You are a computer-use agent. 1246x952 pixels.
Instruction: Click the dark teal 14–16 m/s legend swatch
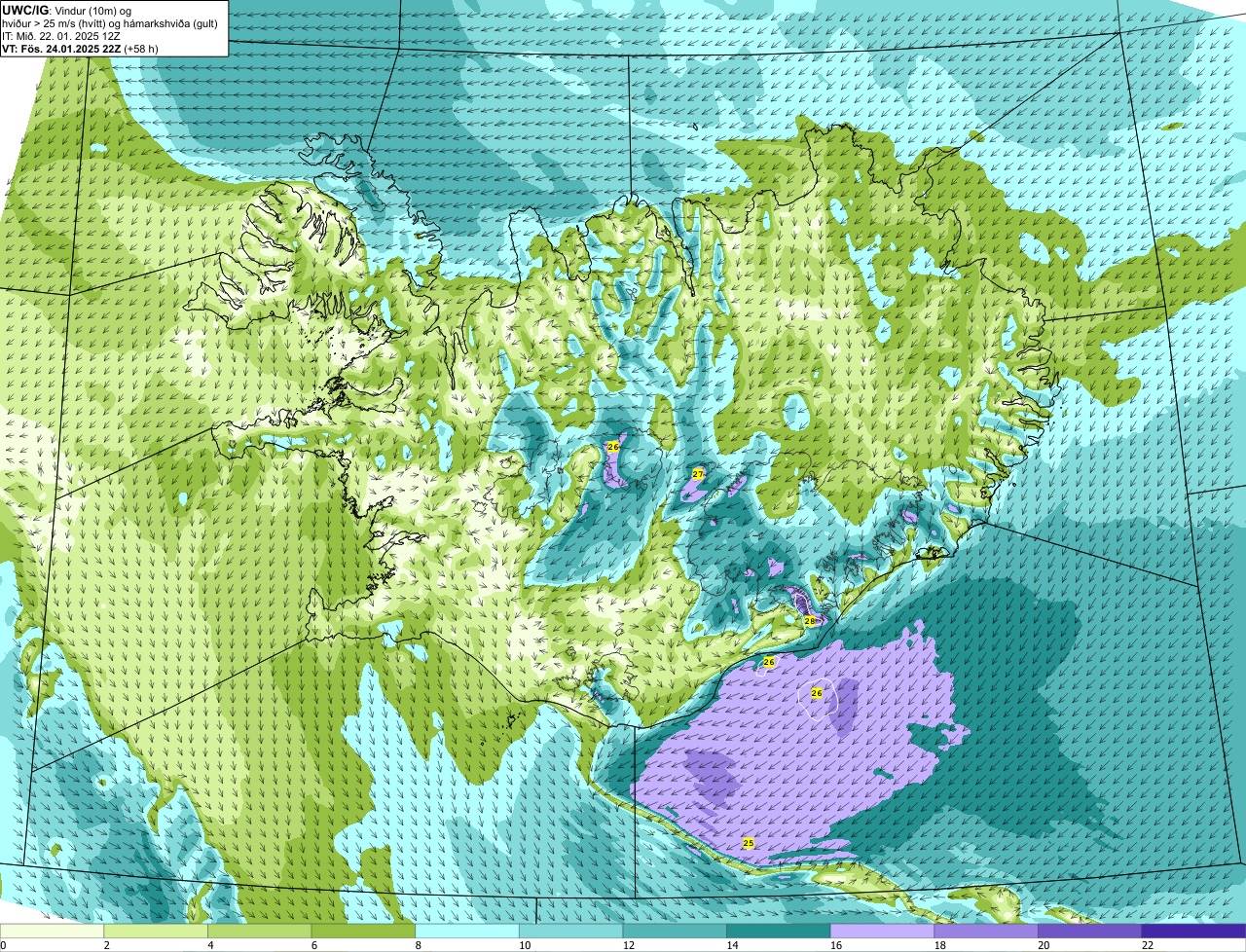click(779, 931)
